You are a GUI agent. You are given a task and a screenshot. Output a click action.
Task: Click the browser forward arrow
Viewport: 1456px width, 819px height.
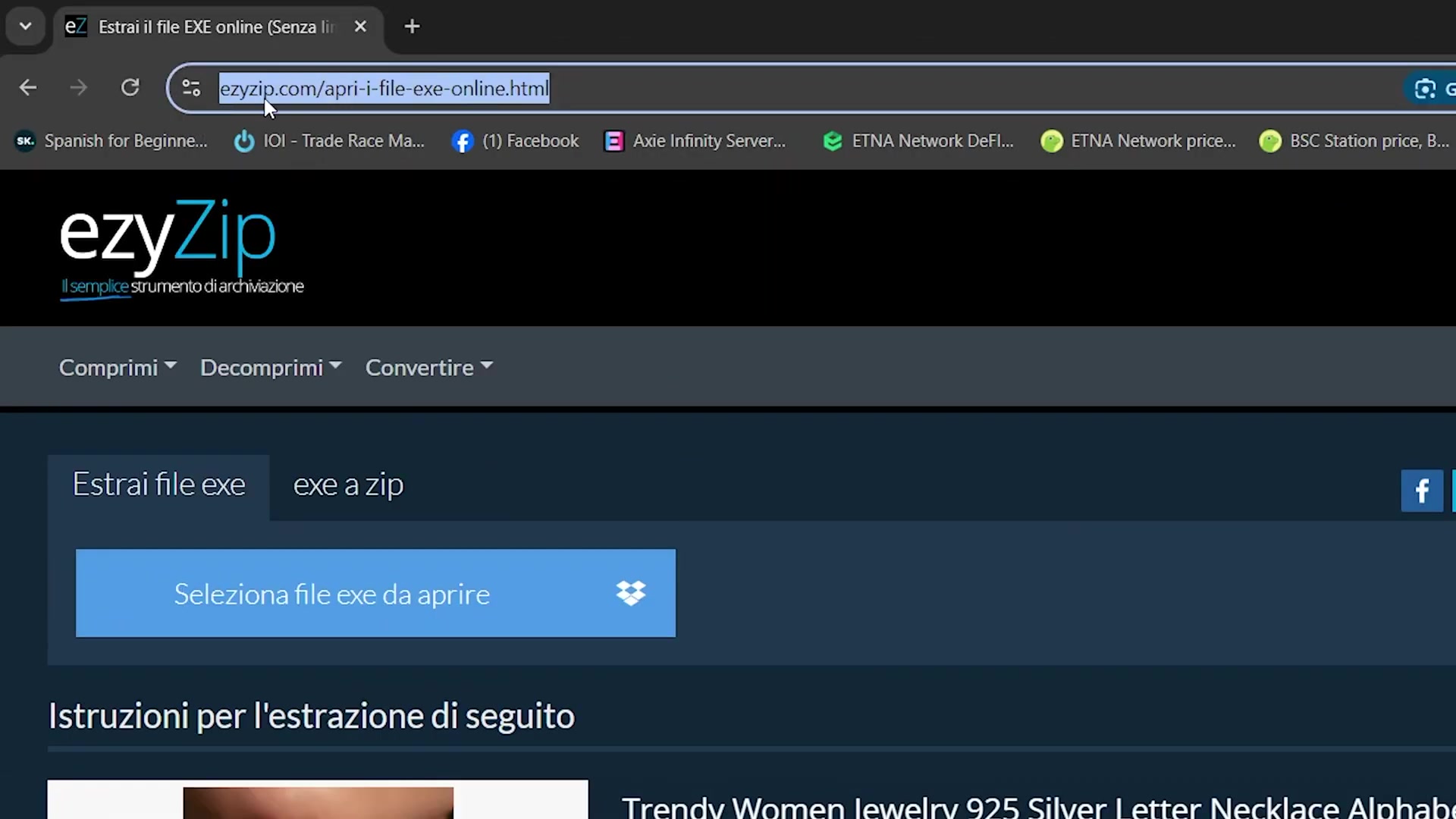pyautogui.click(x=78, y=88)
